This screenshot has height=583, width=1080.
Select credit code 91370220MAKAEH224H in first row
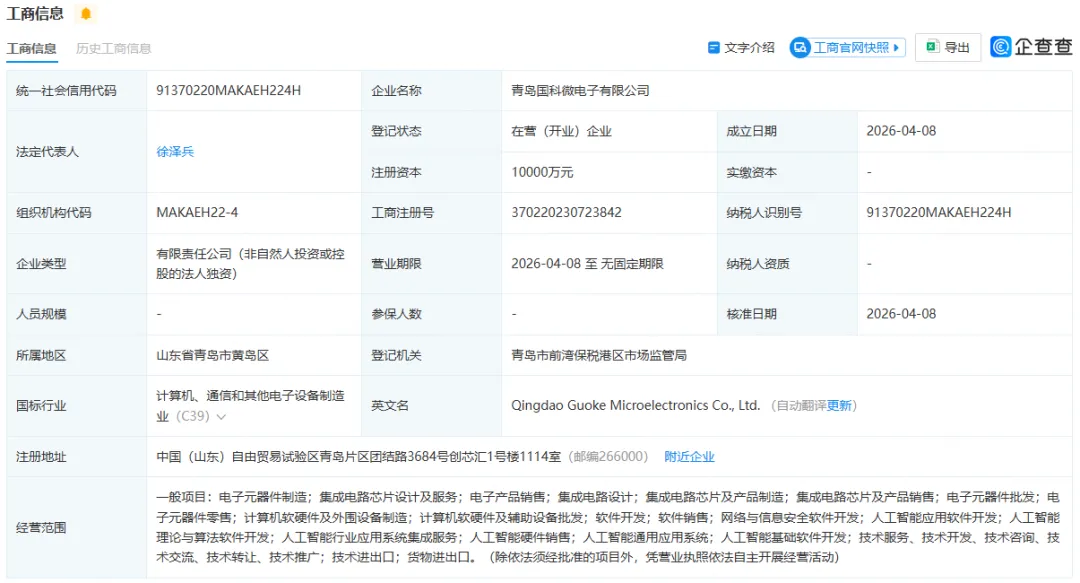(x=229, y=90)
